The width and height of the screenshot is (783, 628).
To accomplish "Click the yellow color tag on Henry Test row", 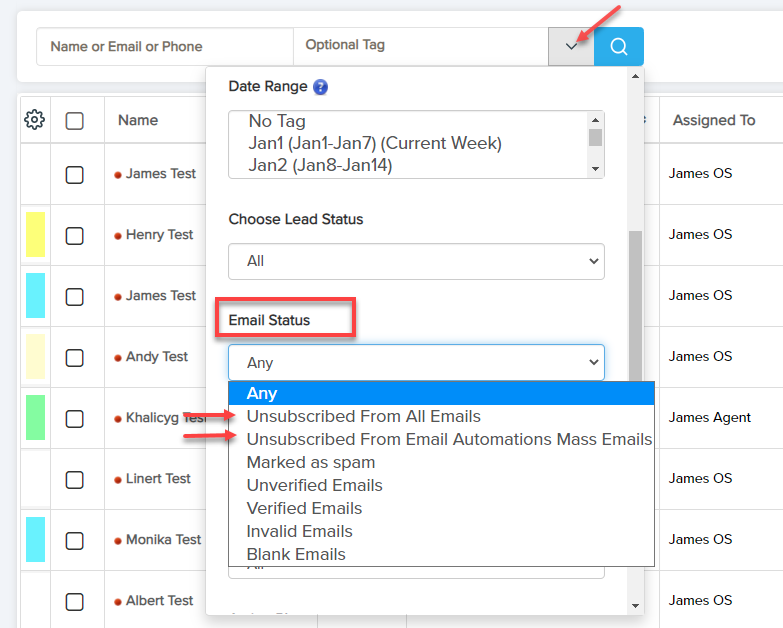I will click(35, 235).
